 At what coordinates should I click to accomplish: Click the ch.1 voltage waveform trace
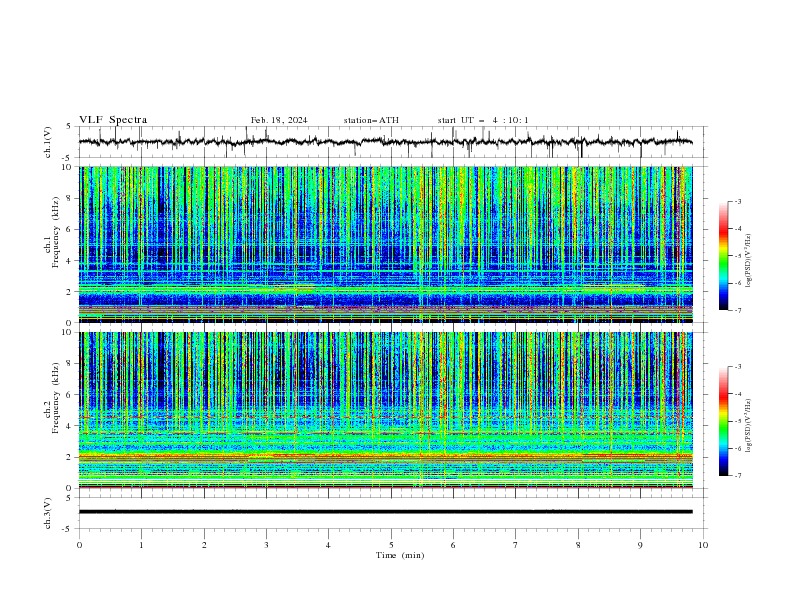[385, 142]
